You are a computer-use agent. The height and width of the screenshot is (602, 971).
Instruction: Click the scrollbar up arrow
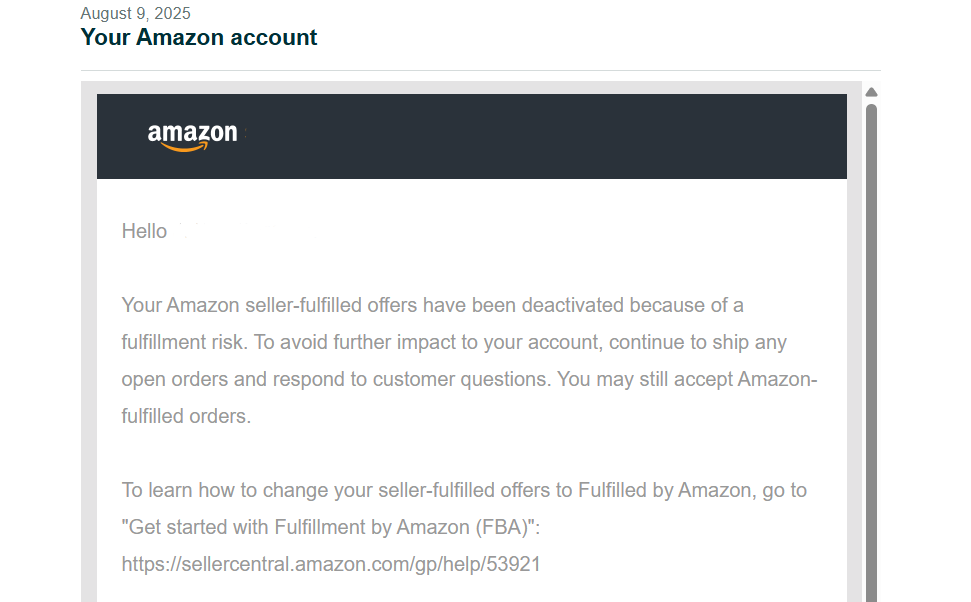(x=871, y=93)
